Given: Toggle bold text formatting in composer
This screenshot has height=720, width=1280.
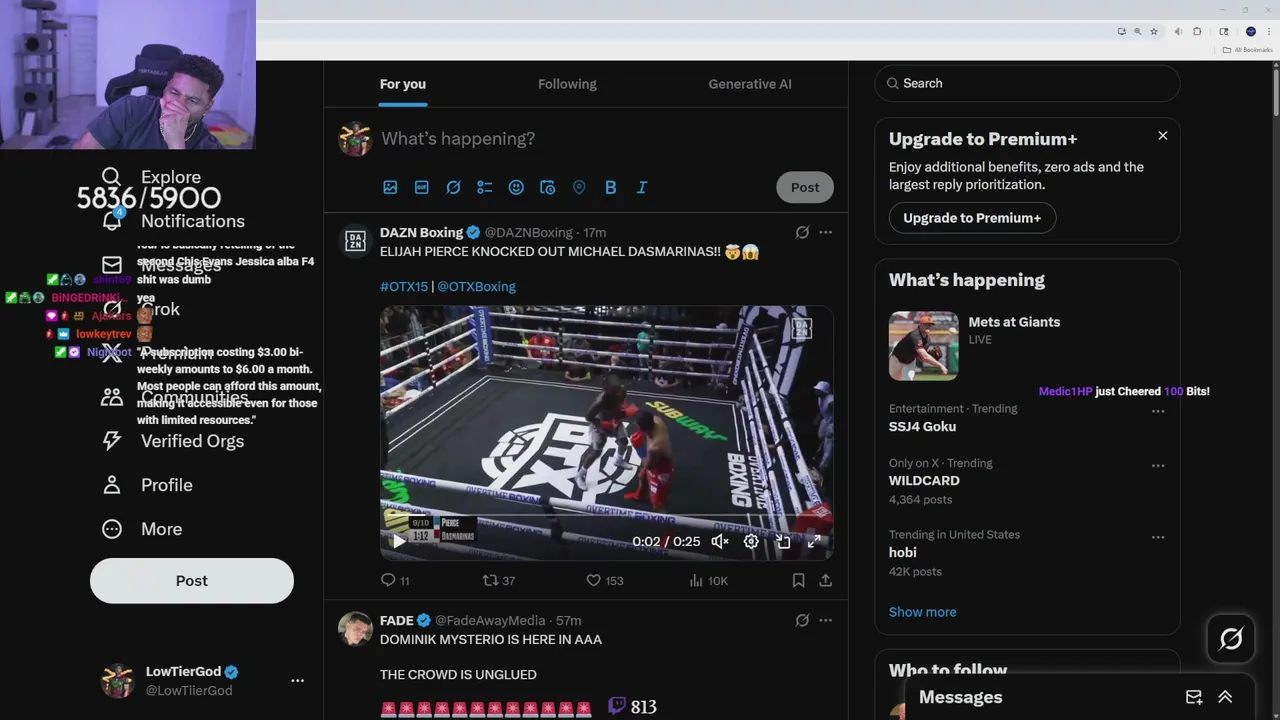Looking at the screenshot, I should (x=610, y=187).
